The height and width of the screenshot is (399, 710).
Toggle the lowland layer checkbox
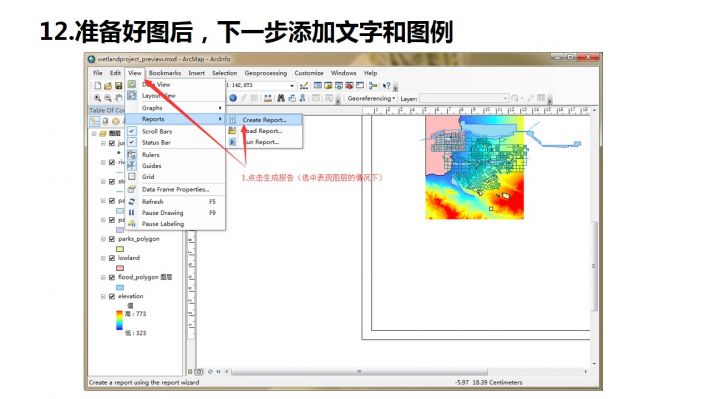[112, 258]
